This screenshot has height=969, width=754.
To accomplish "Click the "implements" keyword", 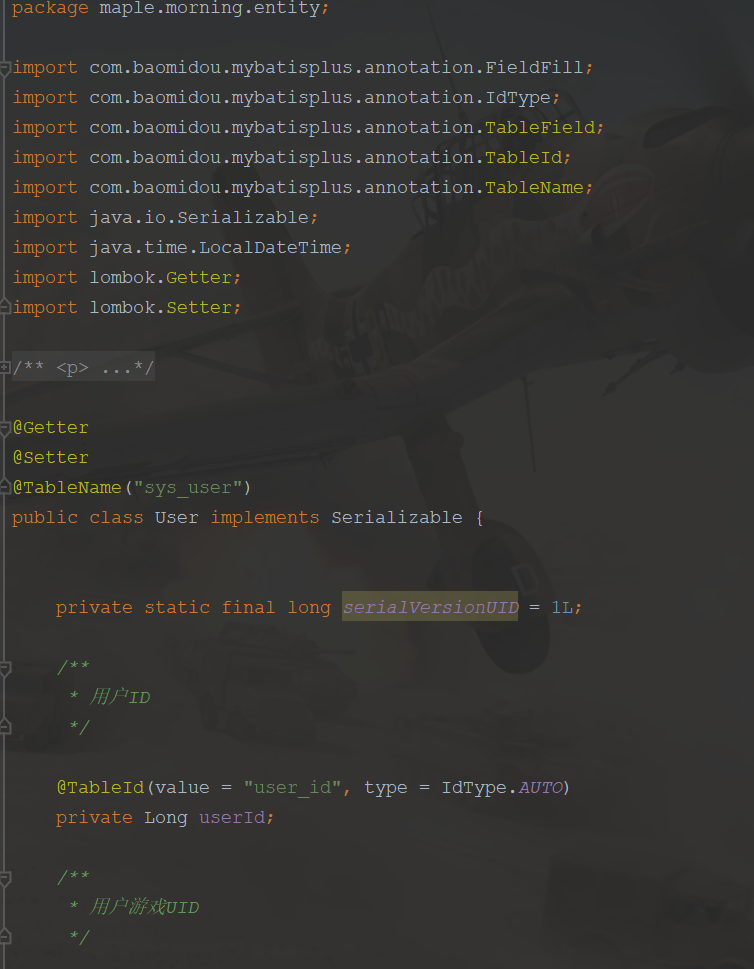I will point(265,518).
